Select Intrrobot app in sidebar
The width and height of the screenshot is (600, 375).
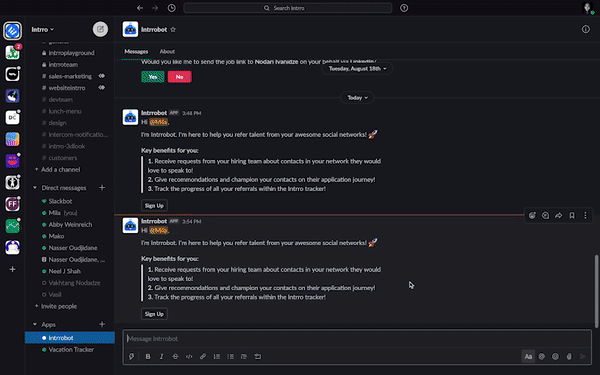[70, 338]
